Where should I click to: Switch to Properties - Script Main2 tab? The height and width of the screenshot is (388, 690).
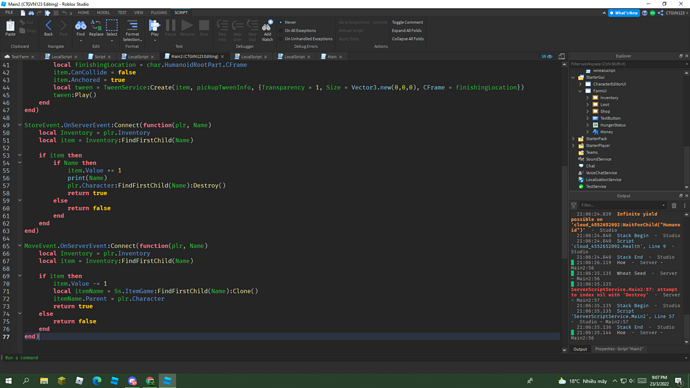(619, 349)
